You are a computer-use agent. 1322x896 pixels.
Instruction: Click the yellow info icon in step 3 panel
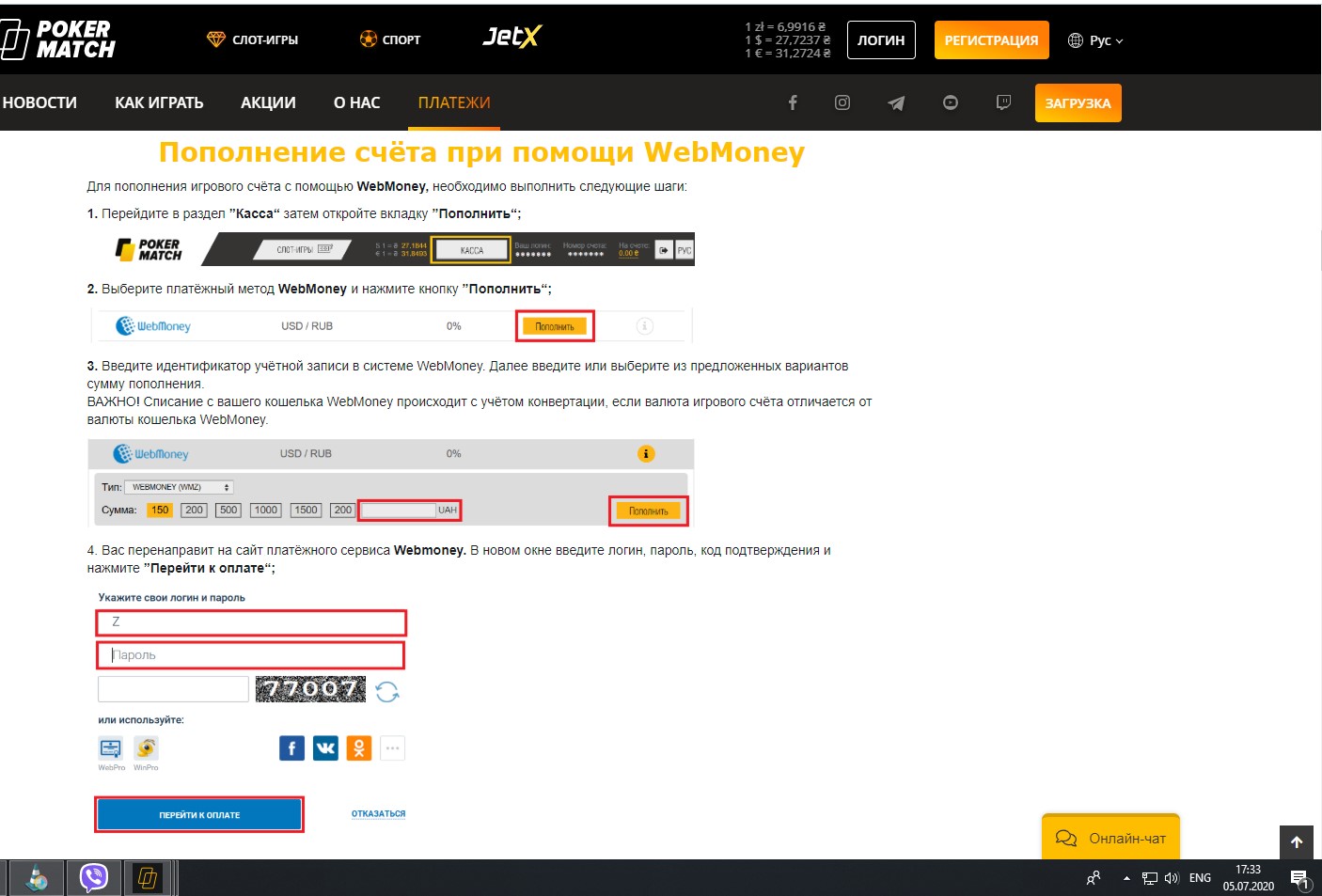[646, 454]
